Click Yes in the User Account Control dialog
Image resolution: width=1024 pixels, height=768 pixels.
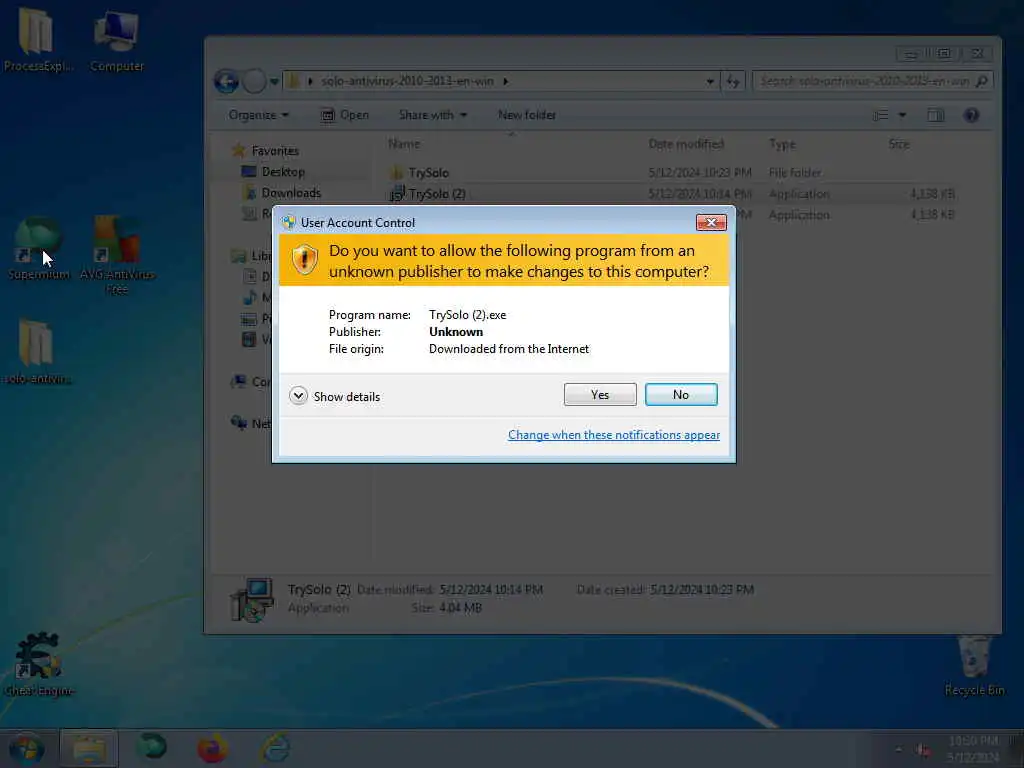[x=600, y=394]
